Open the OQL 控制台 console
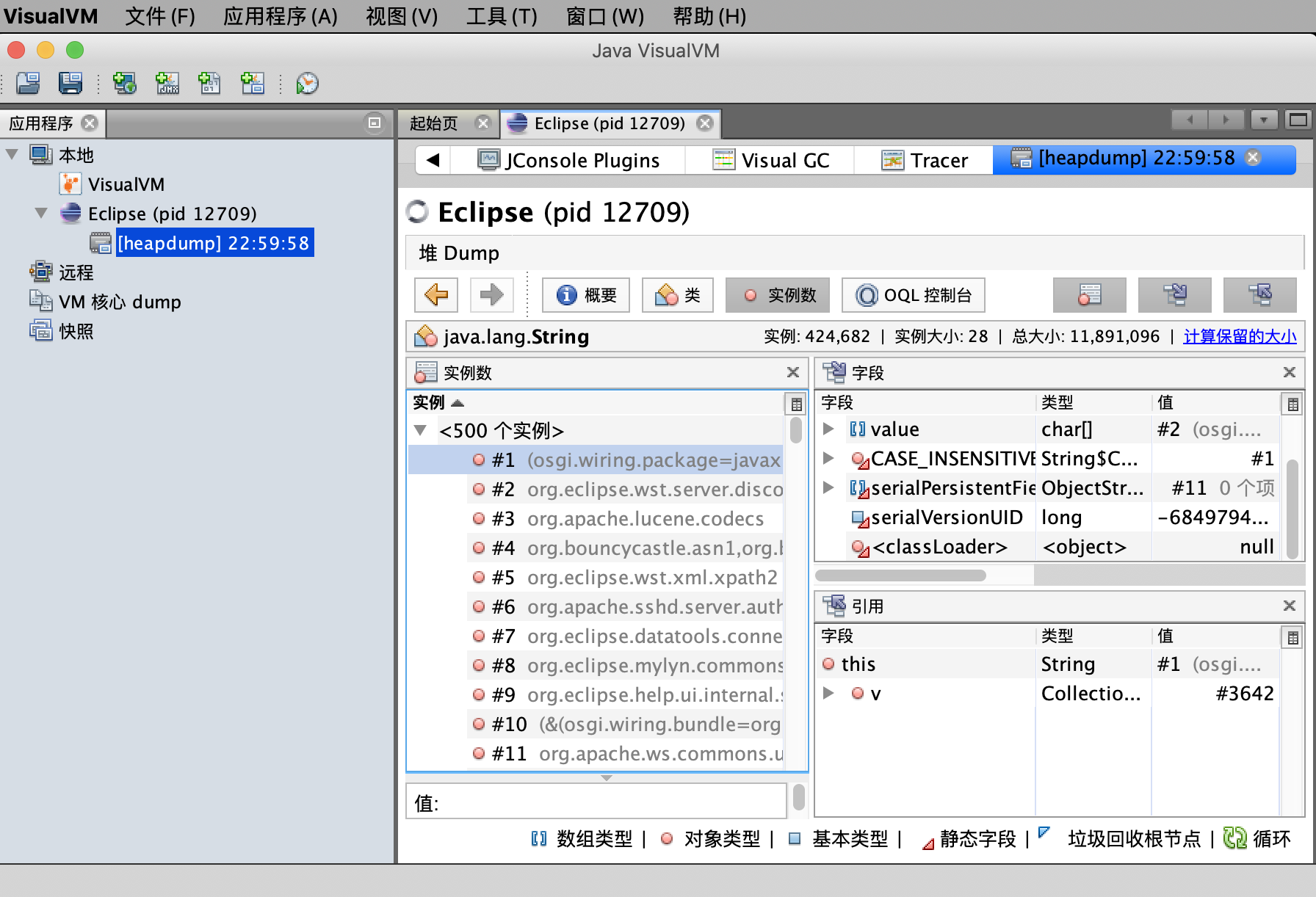 point(914,295)
